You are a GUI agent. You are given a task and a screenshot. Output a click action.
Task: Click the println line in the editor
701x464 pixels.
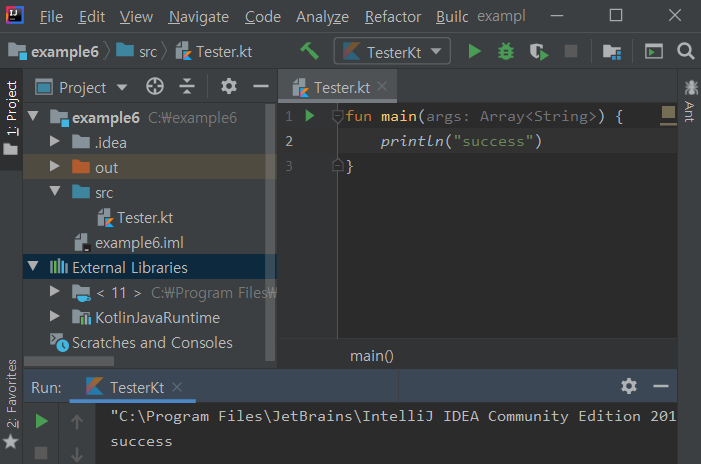[461, 141]
